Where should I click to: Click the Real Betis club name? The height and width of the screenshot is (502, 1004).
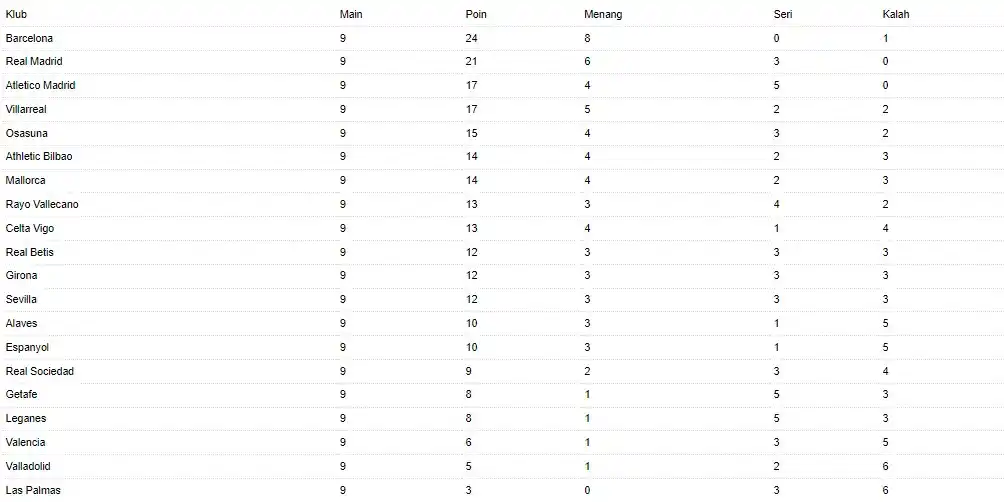coord(30,252)
